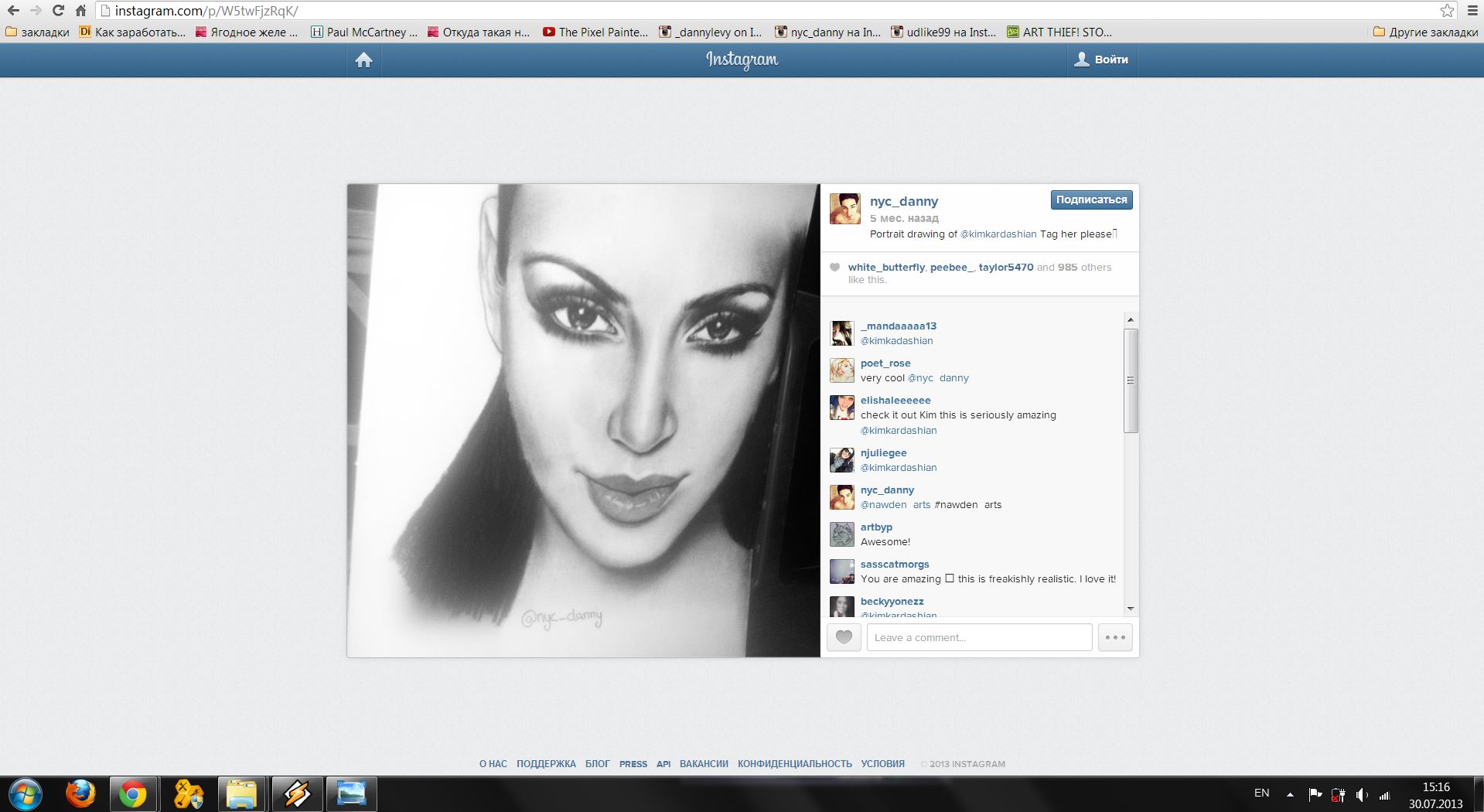Screen dimensions: 1484x812
Task: Open the 'ВАКАНСИИ' footer link
Action: [x=704, y=764]
